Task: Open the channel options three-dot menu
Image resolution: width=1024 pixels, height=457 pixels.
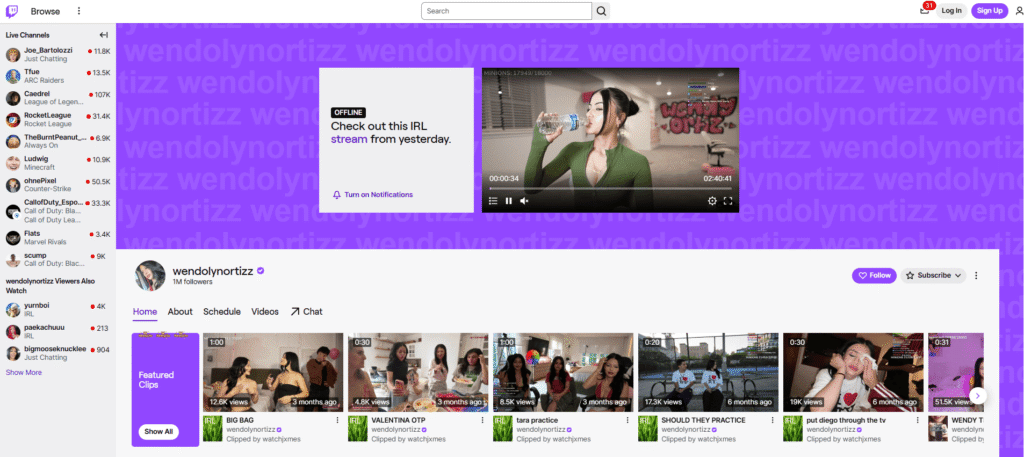Action: tap(976, 276)
